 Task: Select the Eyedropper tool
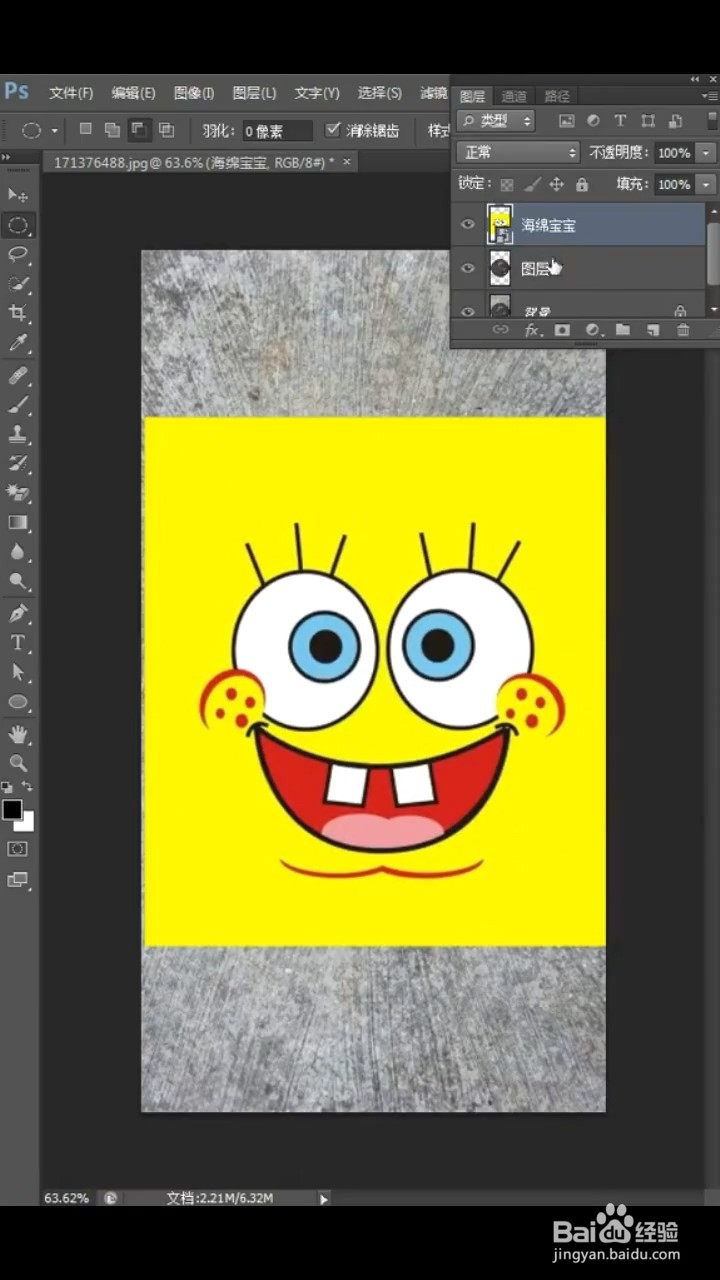click(18, 344)
